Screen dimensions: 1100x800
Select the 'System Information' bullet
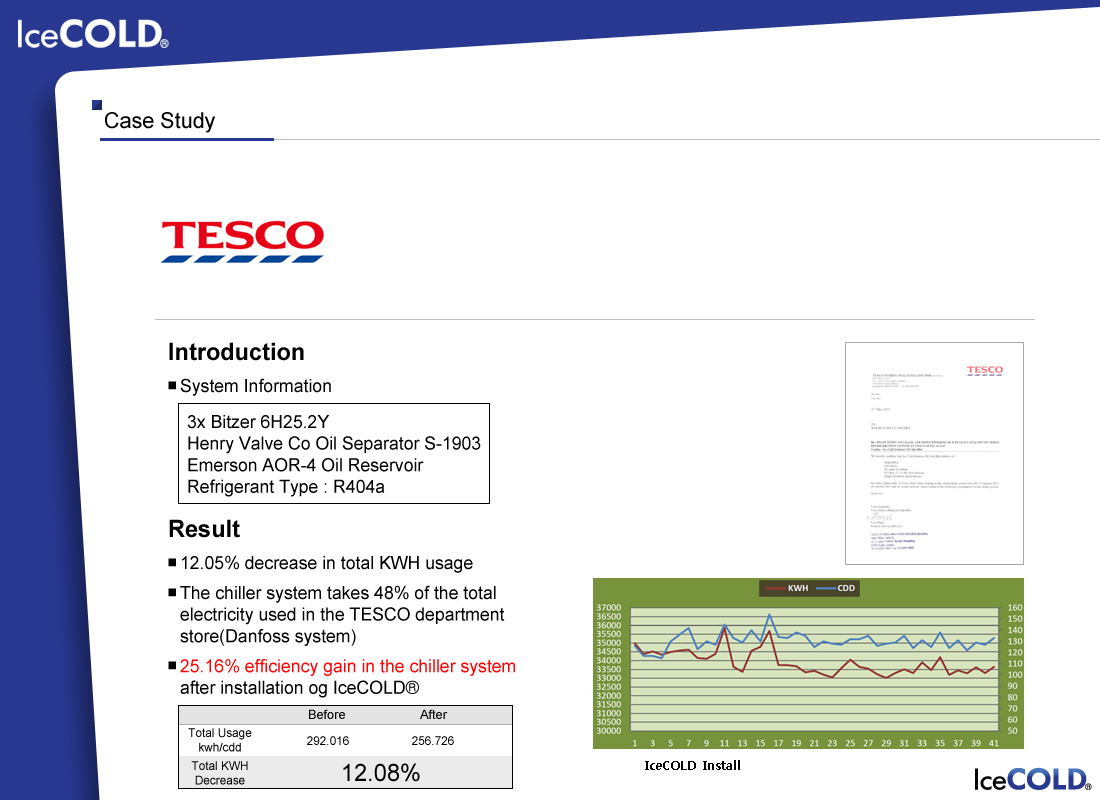pyautogui.click(x=255, y=386)
